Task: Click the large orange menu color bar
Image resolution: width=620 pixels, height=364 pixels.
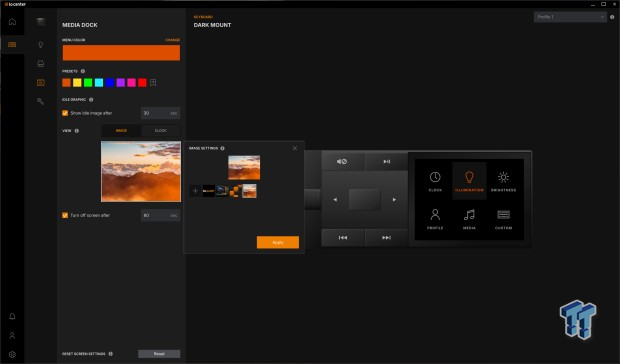Action: click(121, 53)
